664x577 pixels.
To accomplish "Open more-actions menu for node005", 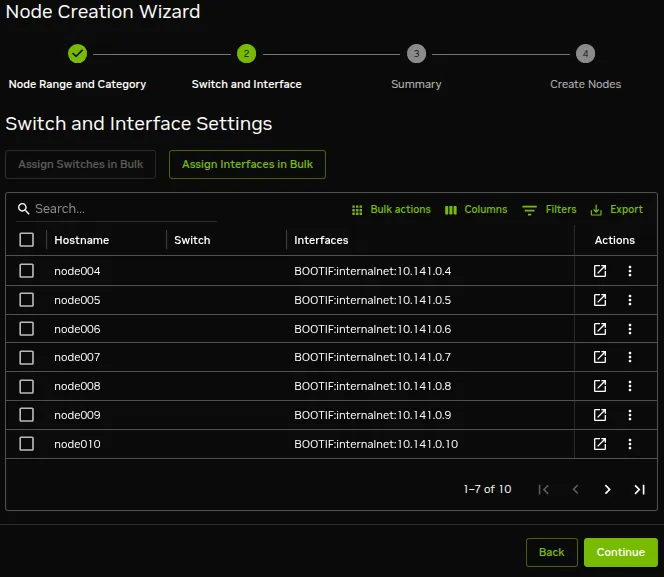I will point(630,300).
